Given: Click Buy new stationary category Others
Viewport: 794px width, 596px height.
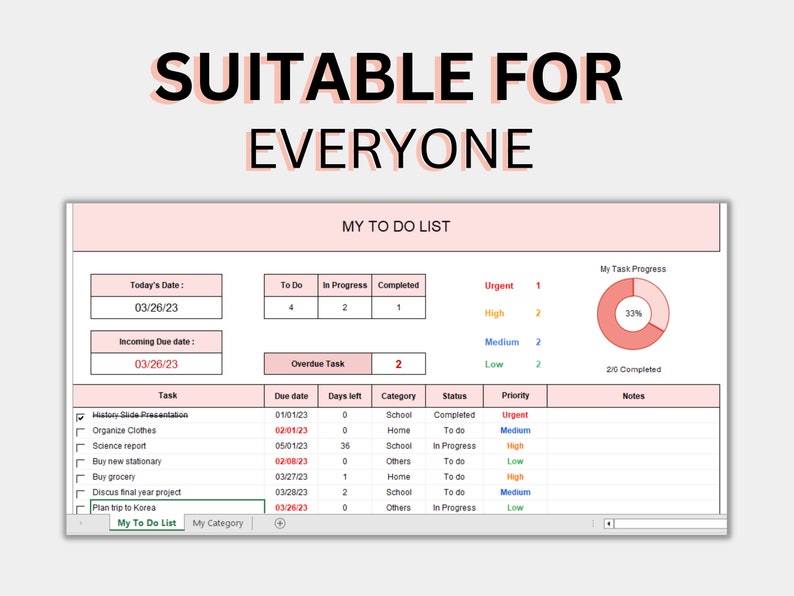Looking at the screenshot, I should (399, 461).
